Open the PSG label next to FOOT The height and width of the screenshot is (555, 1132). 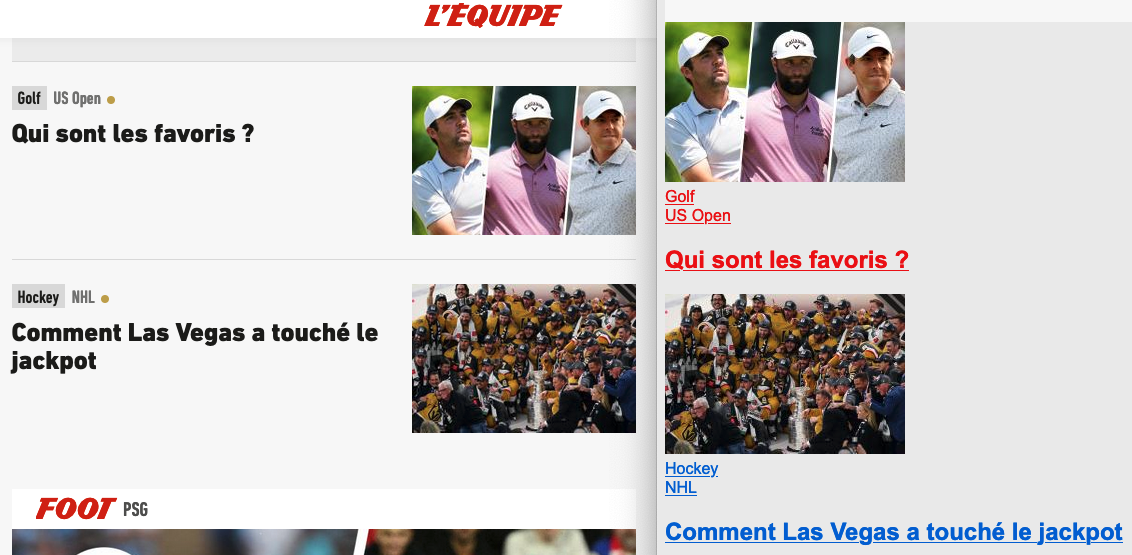tap(135, 510)
